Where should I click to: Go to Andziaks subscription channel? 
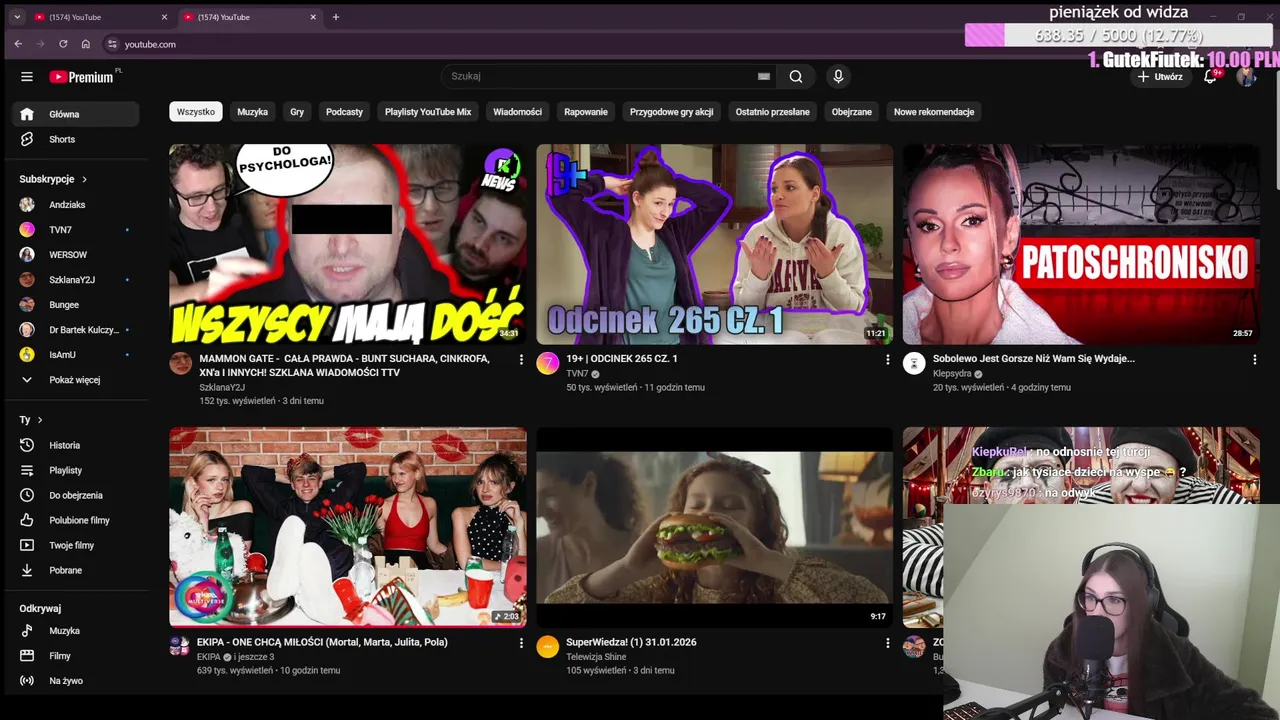click(76, 205)
